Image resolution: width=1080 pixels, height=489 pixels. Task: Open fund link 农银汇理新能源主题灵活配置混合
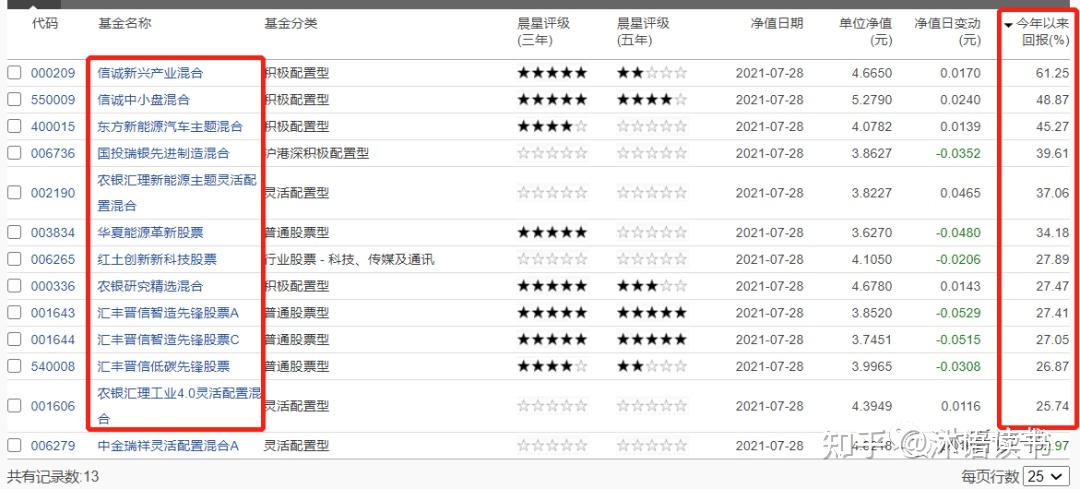177,193
